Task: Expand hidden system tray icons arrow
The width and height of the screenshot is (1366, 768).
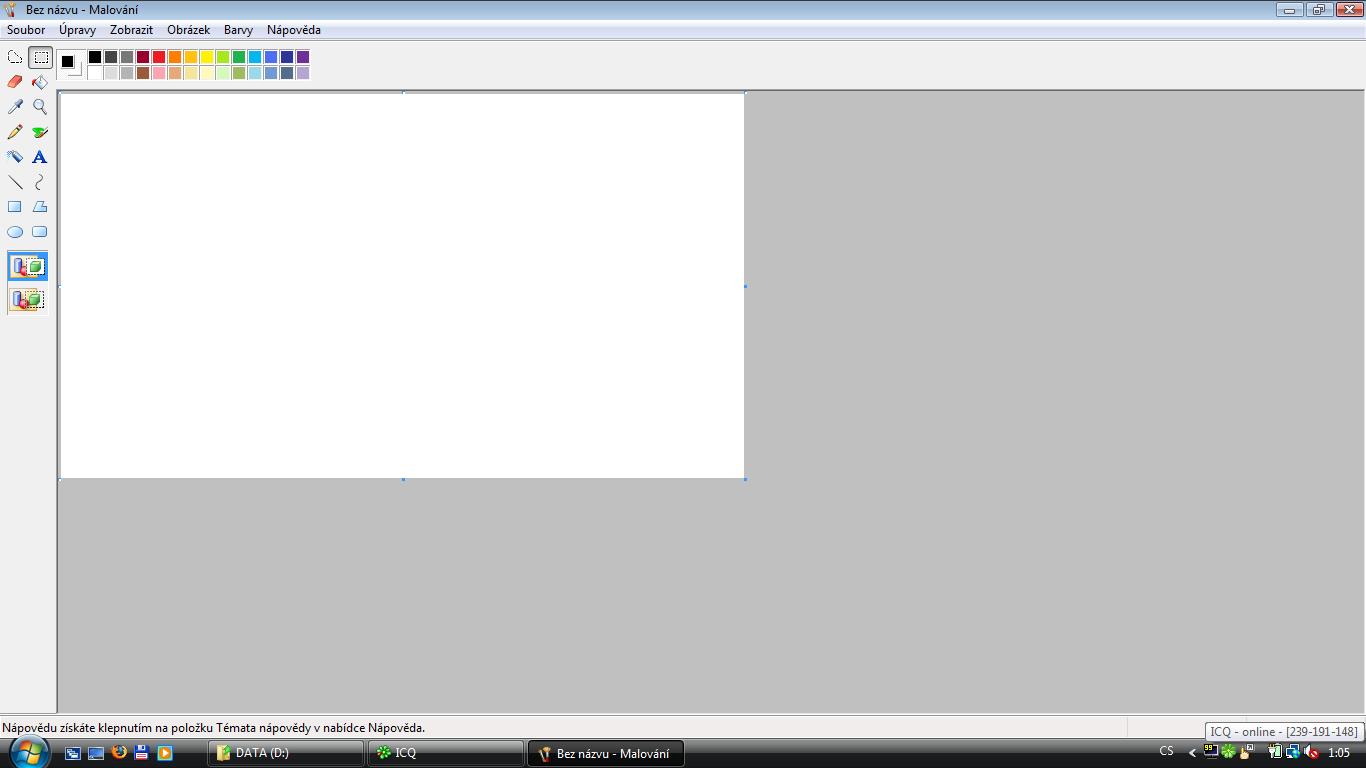Action: (1192, 753)
